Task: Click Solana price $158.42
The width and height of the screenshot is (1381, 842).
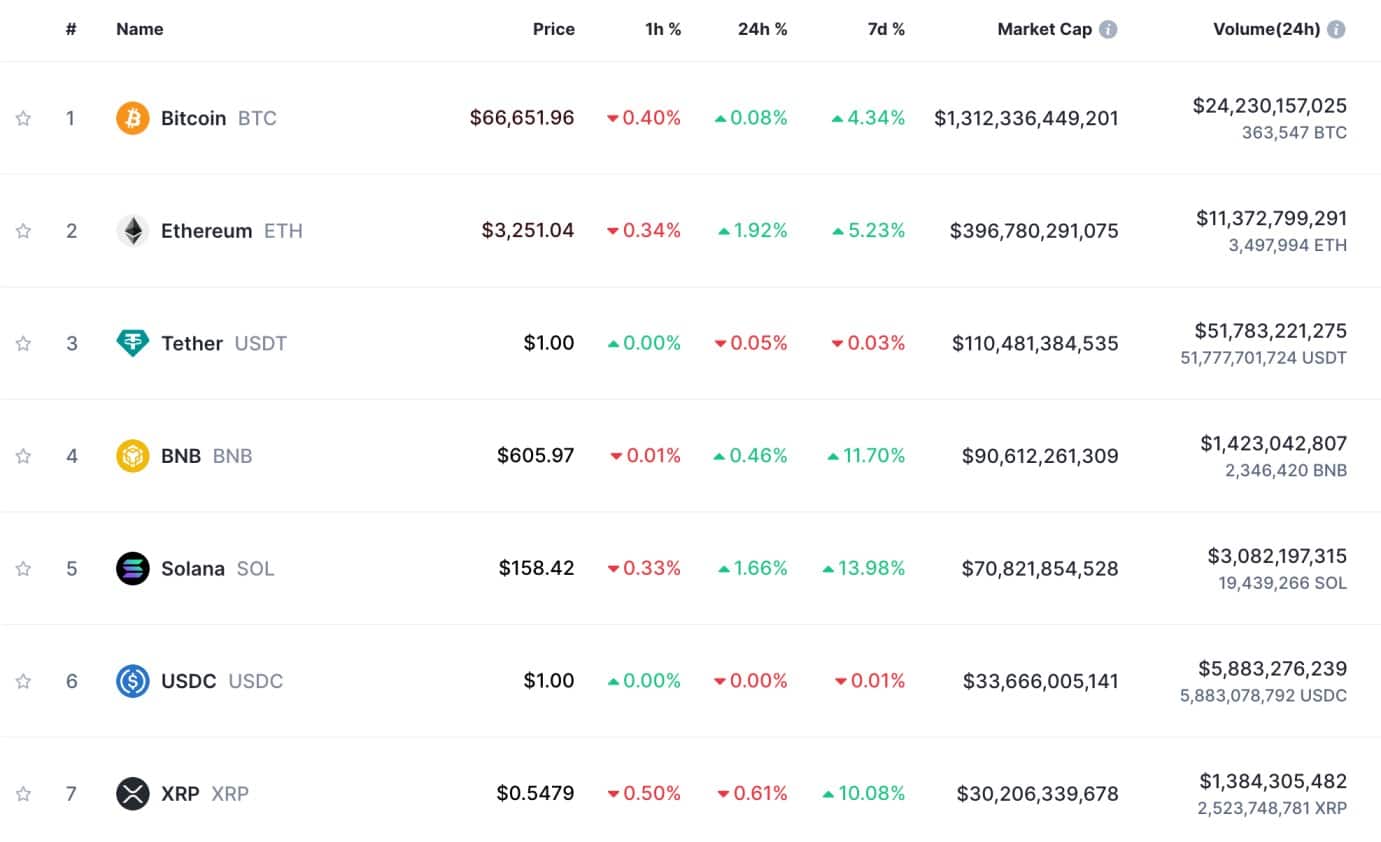Action: click(537, 568)
